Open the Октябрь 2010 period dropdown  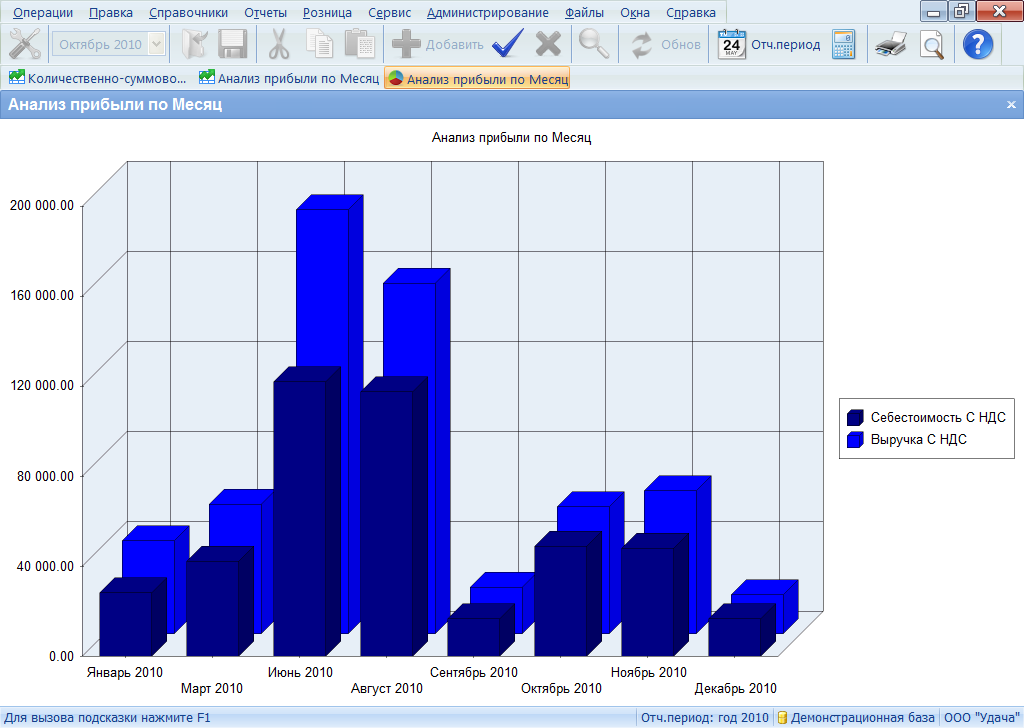pos(156,44)
